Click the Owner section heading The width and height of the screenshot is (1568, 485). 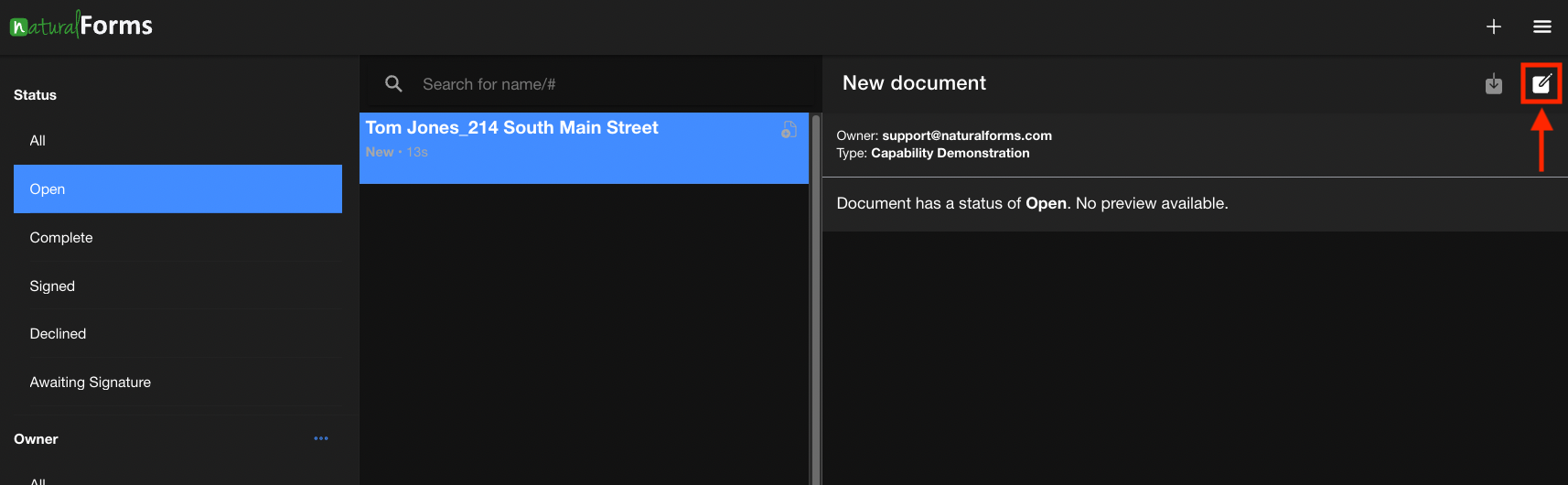pyautogui.click(x=36, y=439)
